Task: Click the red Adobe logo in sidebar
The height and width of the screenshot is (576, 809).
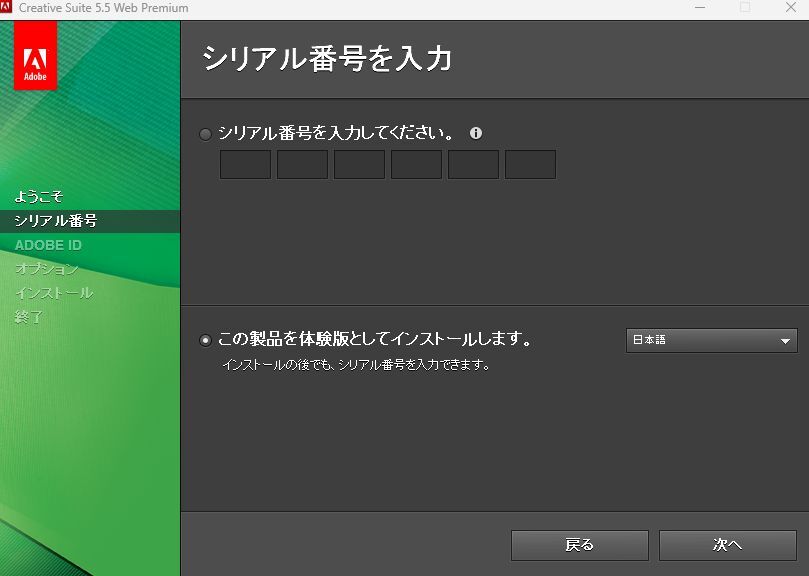Action: [36, 56]
